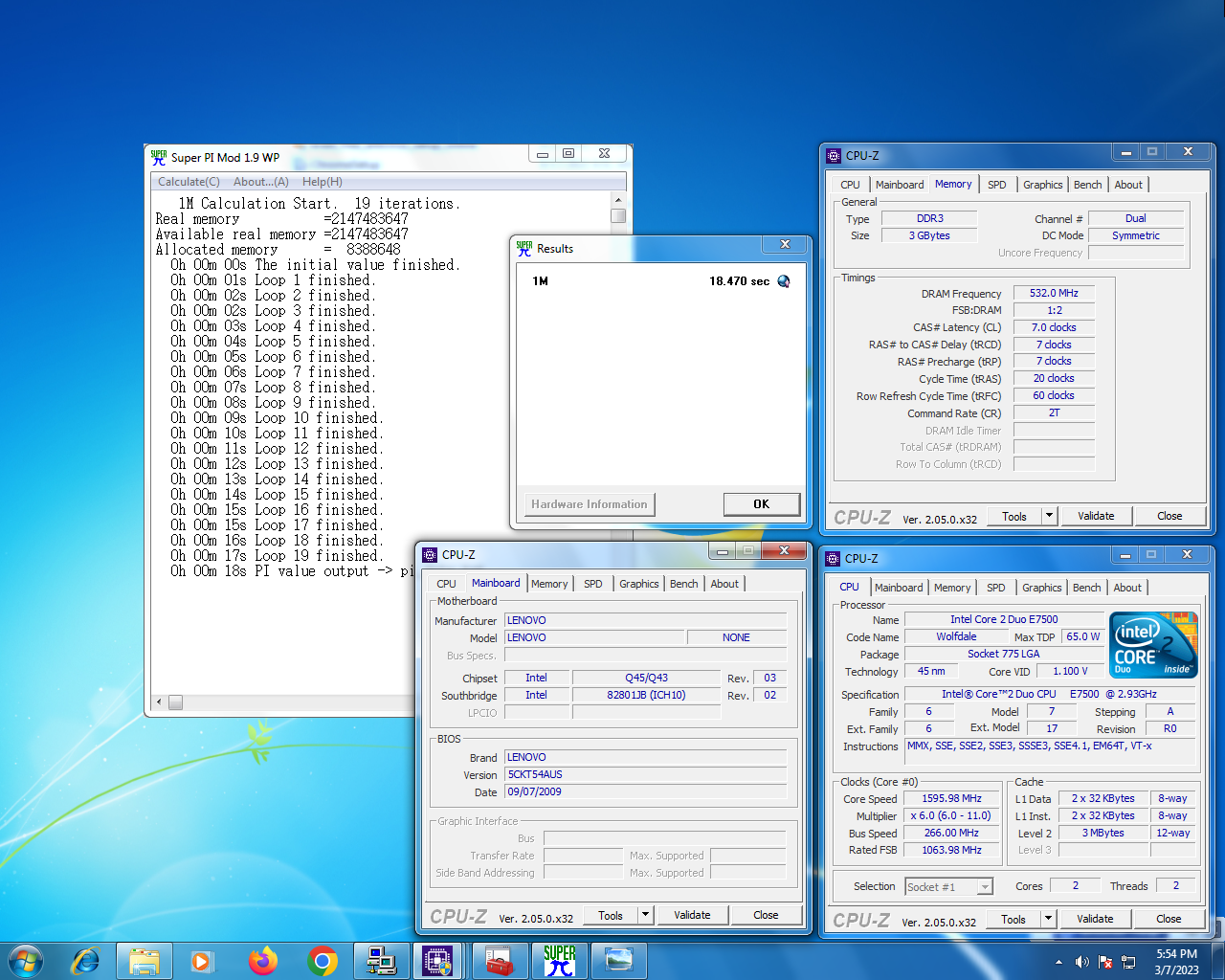1225x980 pixels.
Task: Click Super PI horizontal scrollbar left arrow
Action: point(160,702)
